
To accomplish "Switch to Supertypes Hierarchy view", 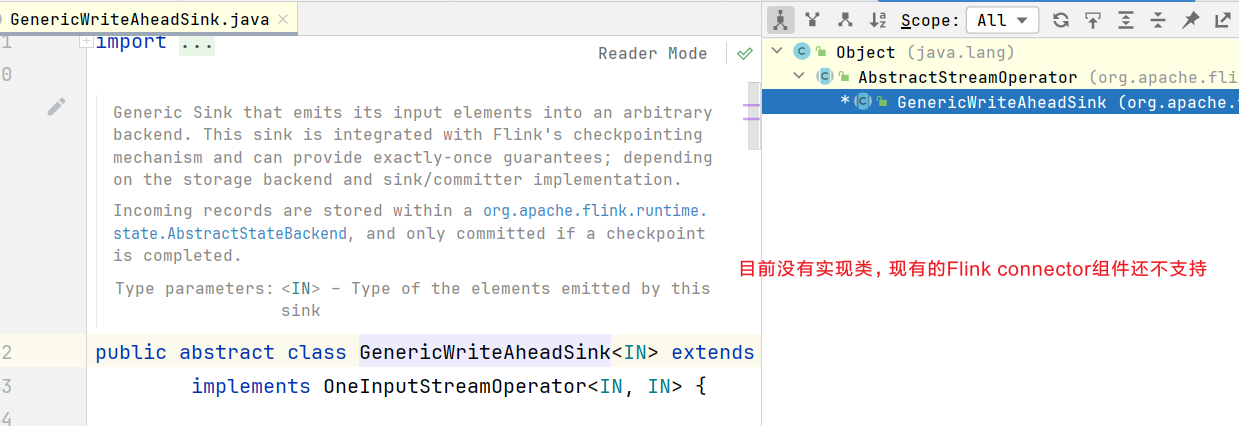I will pyautogui.click(x=813, y=20).
